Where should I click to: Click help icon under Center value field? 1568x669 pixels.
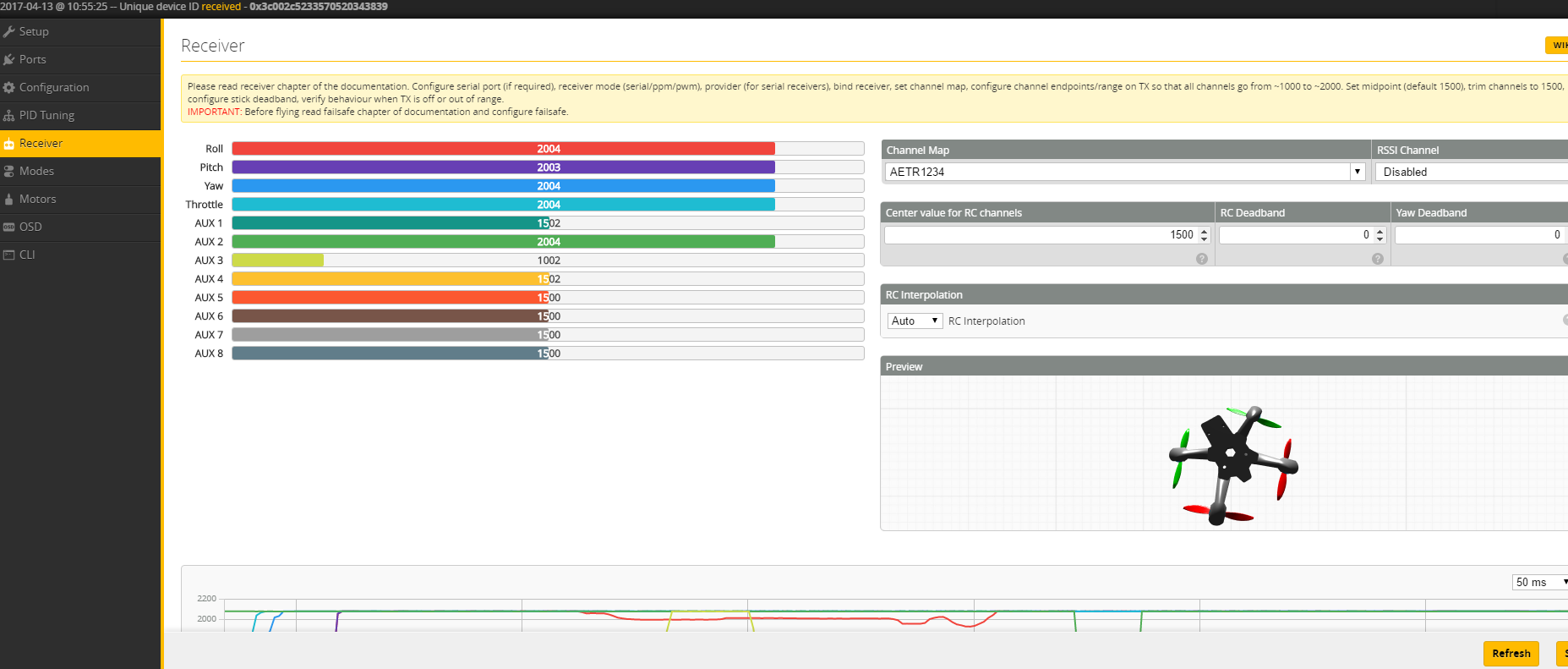[x=1202, y=259]
